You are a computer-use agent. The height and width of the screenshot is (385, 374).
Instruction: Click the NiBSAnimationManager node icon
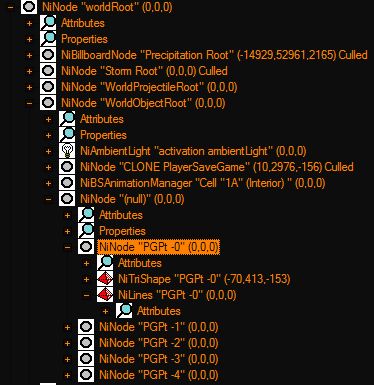pyautogui.click(x=67, y=183)
